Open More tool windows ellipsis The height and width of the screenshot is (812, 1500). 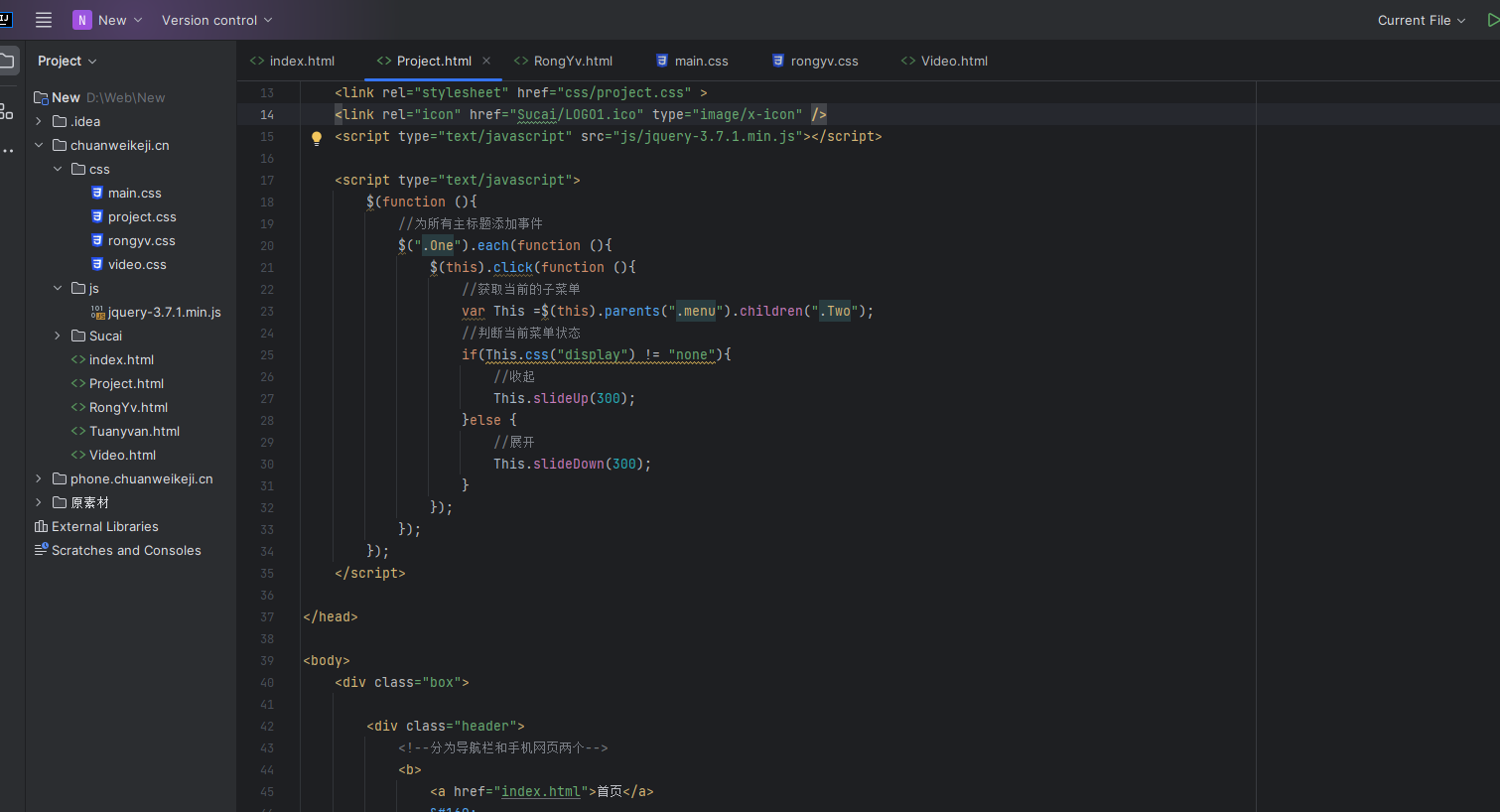[7, 151]
